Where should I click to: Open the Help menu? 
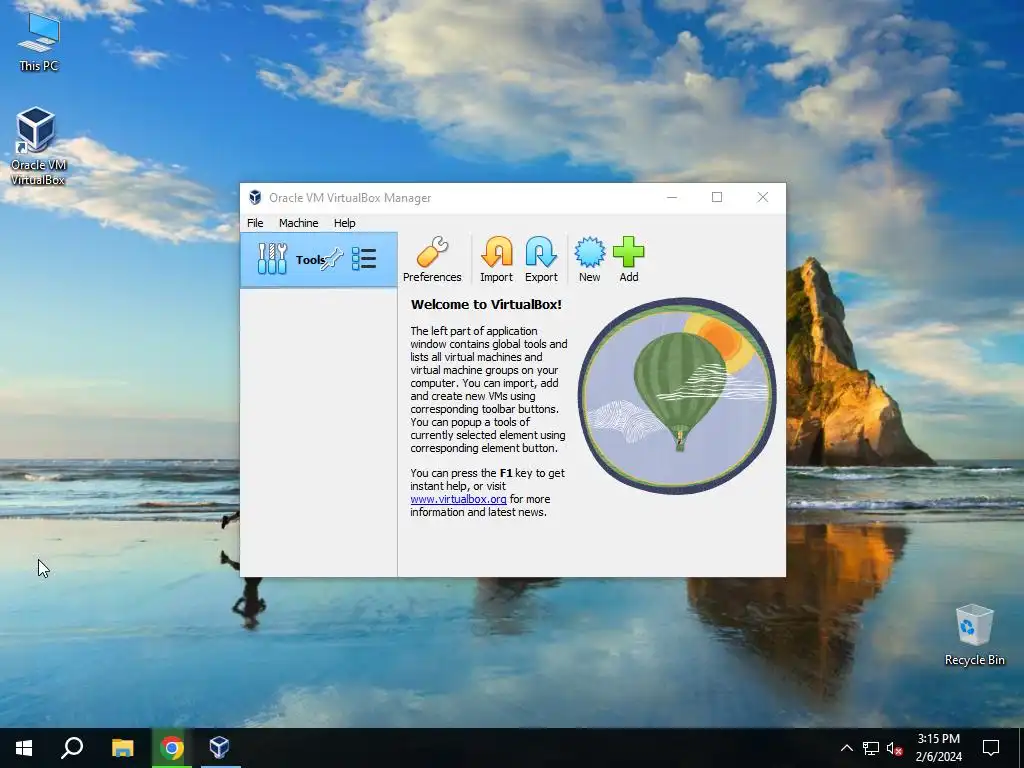coord(344,223)
